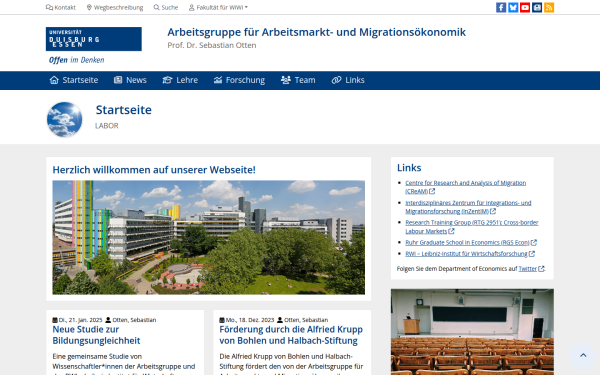
Task: Click the person icon beside Fakultät für WiWi
Action: coord(191,7)
